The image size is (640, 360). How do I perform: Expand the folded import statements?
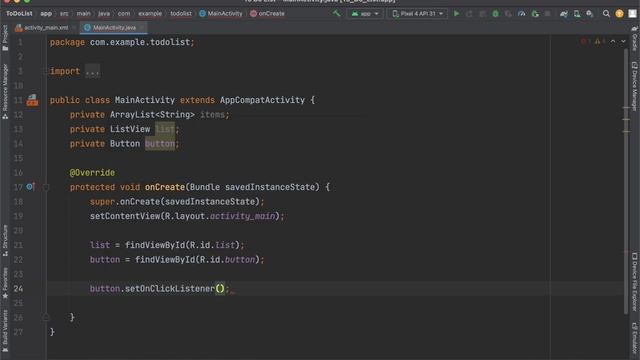tap(46, 71)
